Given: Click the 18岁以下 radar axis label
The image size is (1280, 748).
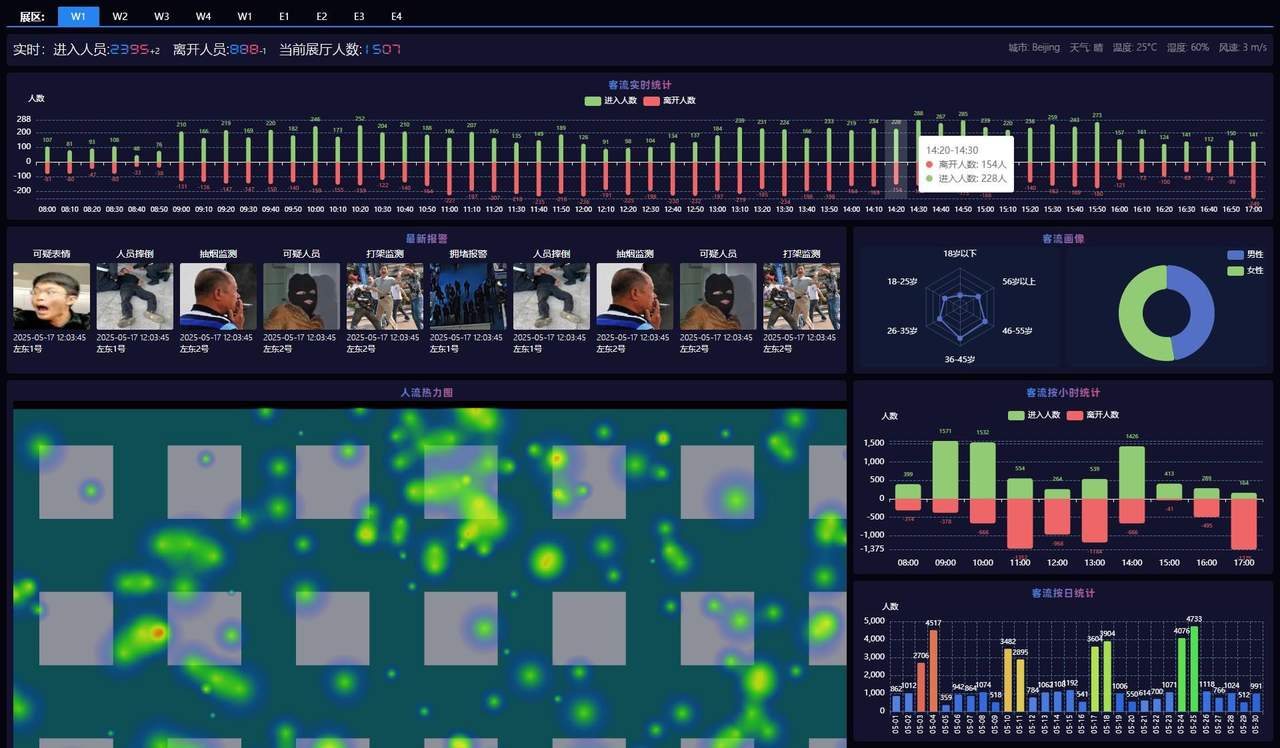Looking at the screenshot, I should (x=960, y=254).
